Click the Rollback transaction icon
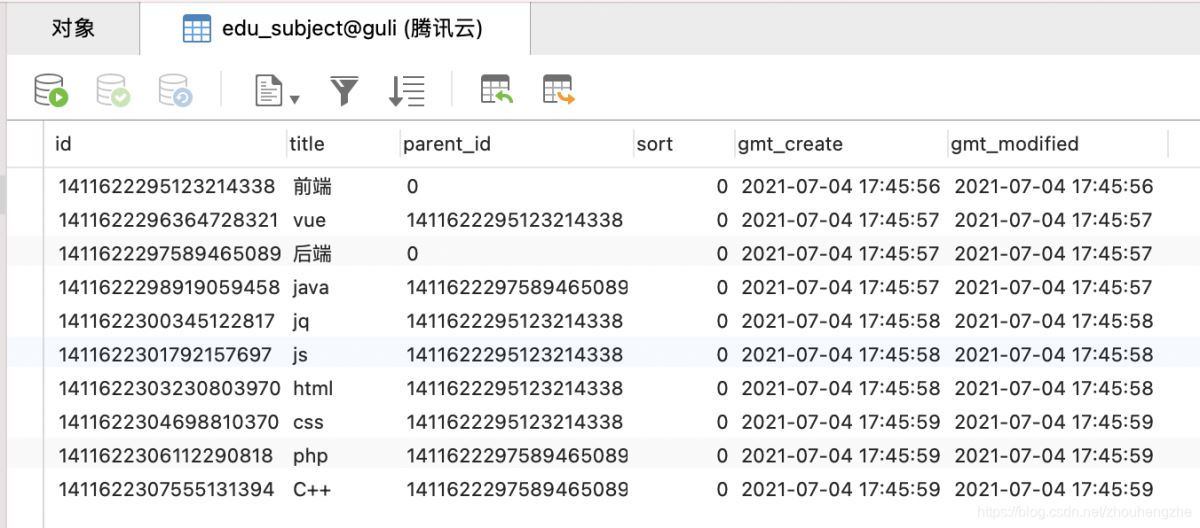This screenshot has height=528, width=1200. point(175,90)
